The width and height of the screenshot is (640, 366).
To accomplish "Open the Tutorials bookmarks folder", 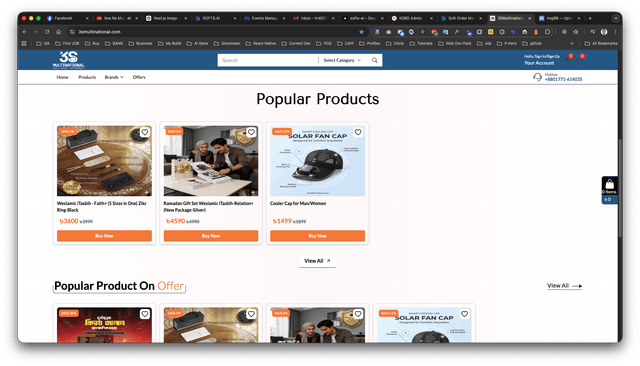I will coord(421,43).
